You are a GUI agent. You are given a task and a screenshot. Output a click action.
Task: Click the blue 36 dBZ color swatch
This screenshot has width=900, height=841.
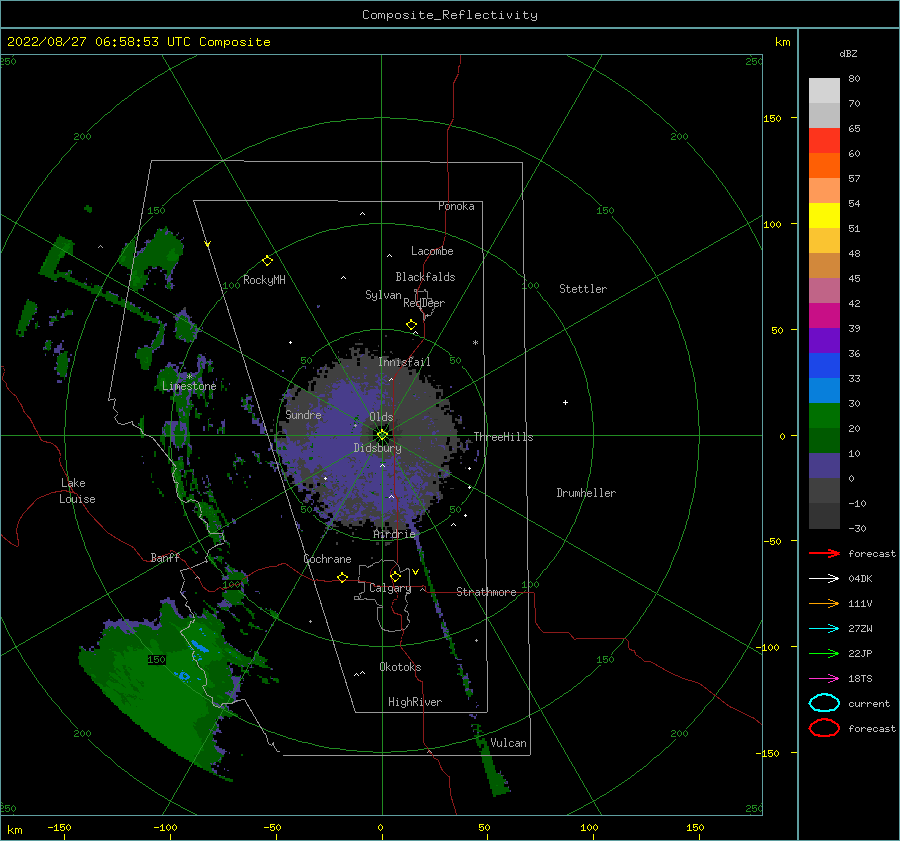(x=824, y=365)
